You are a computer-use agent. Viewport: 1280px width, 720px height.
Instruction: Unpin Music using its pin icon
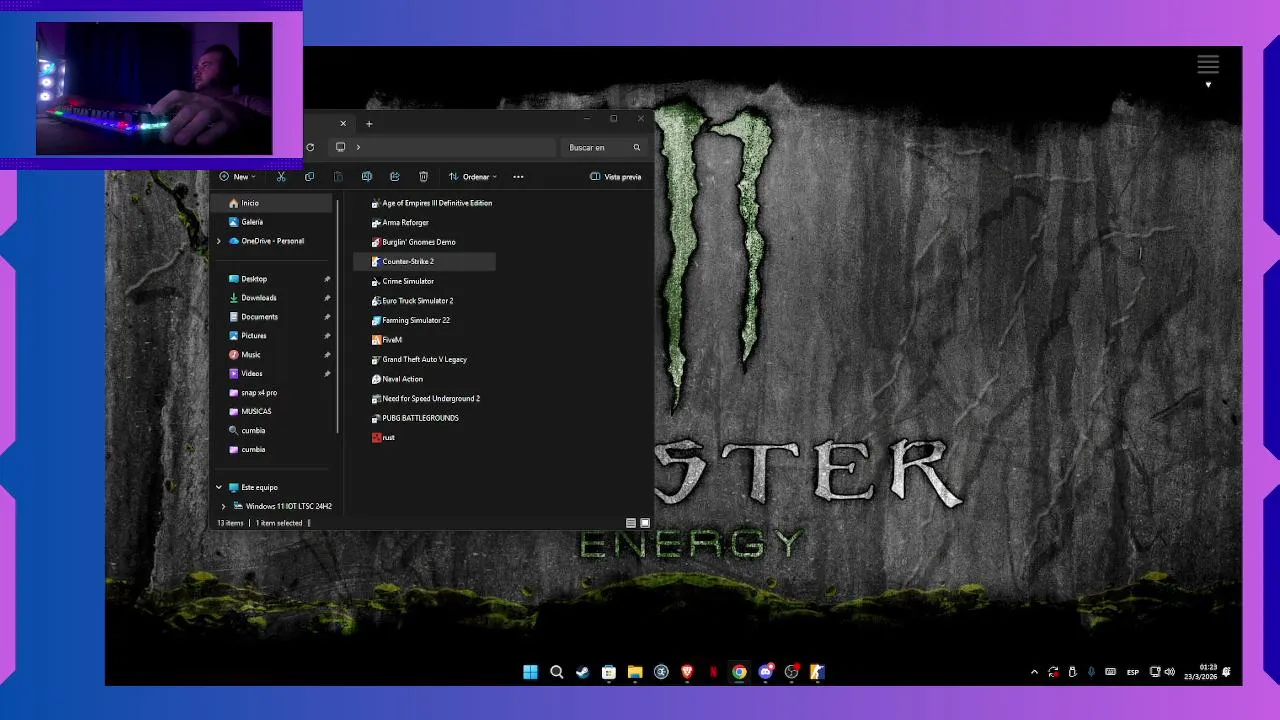tap(327, 355)
